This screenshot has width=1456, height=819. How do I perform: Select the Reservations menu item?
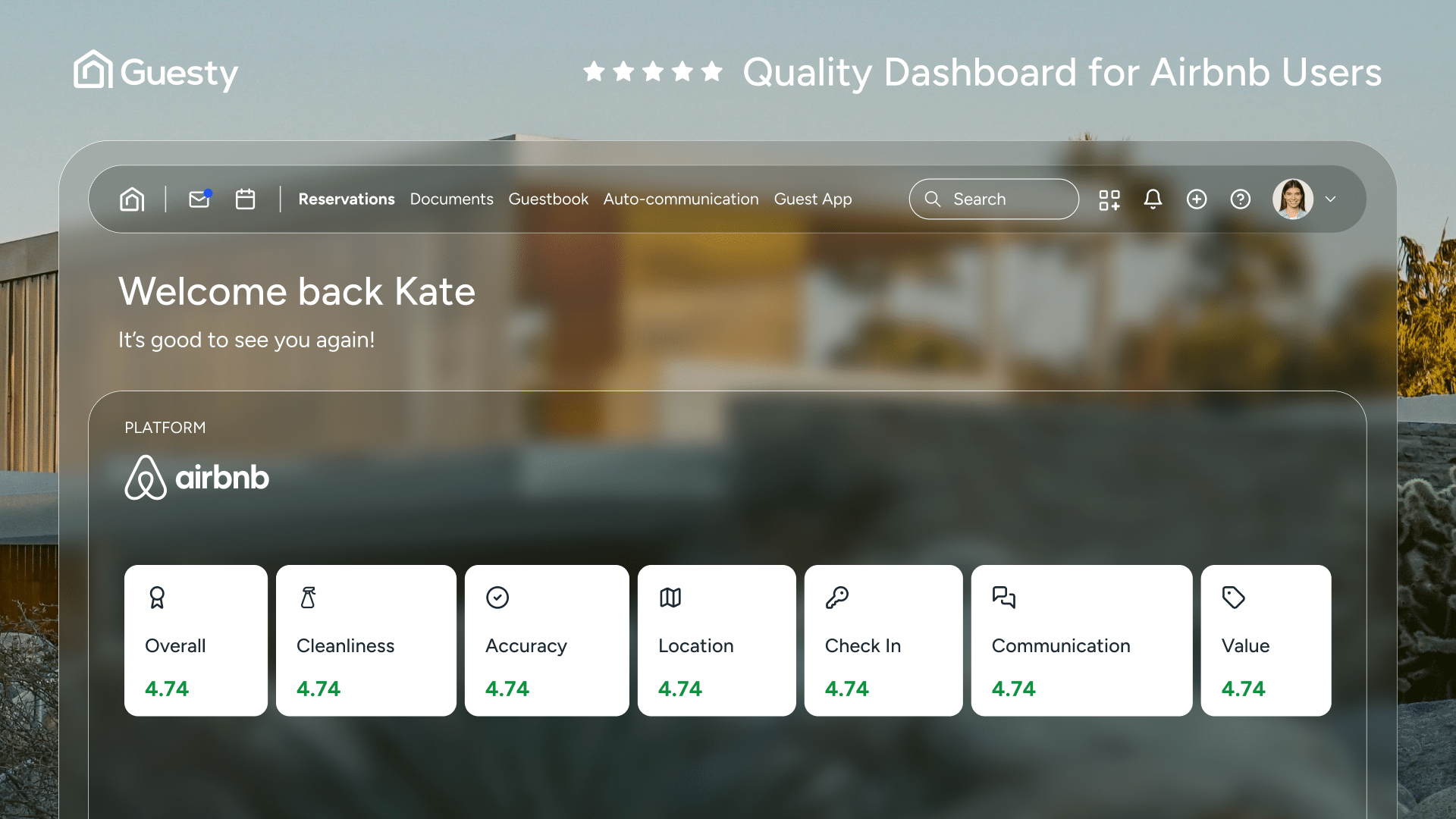347,199
